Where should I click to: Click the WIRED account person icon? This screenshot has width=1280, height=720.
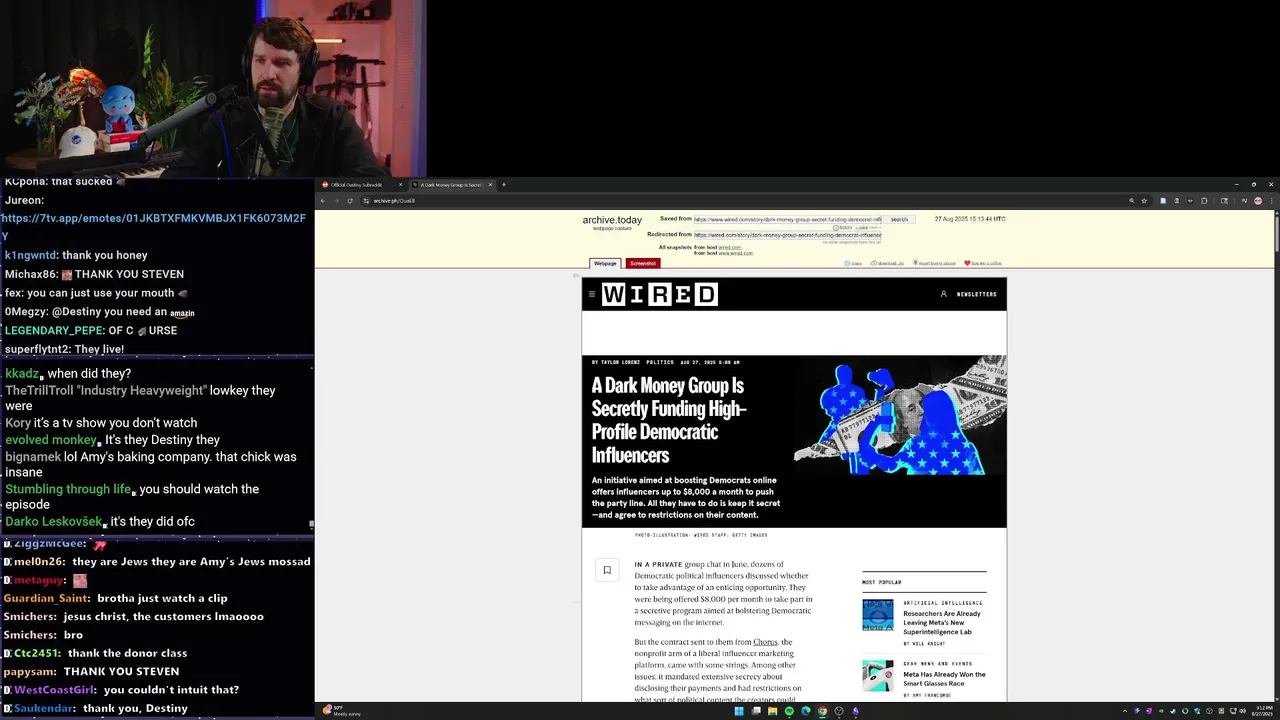(x=943, y=294)
